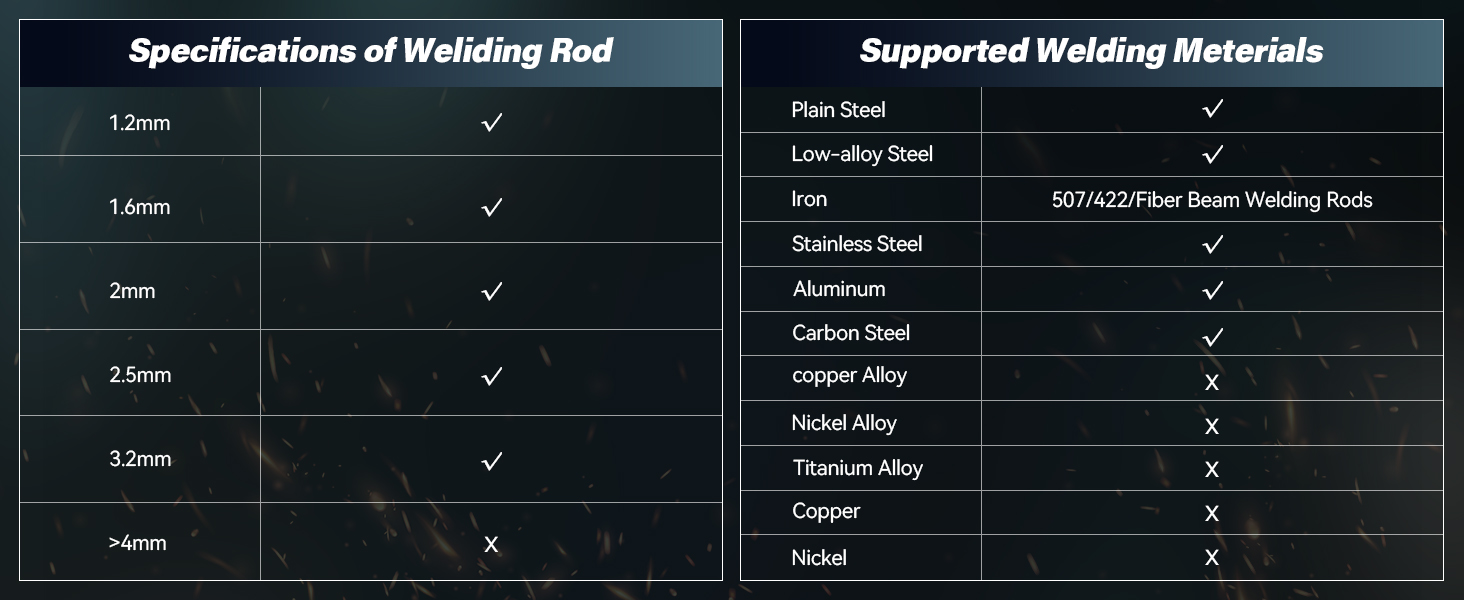Select the Carbon Steel material label
Image resolution: width=1464 pixels, height=600 pixels.
pyautogui.click(x=851, y=333)
